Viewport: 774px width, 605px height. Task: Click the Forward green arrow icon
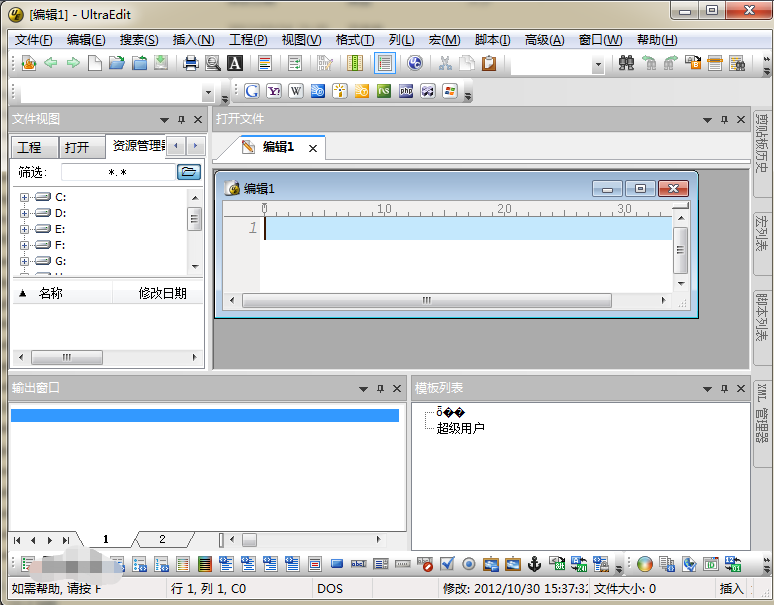pyautogui.click(x=73, y=63)
